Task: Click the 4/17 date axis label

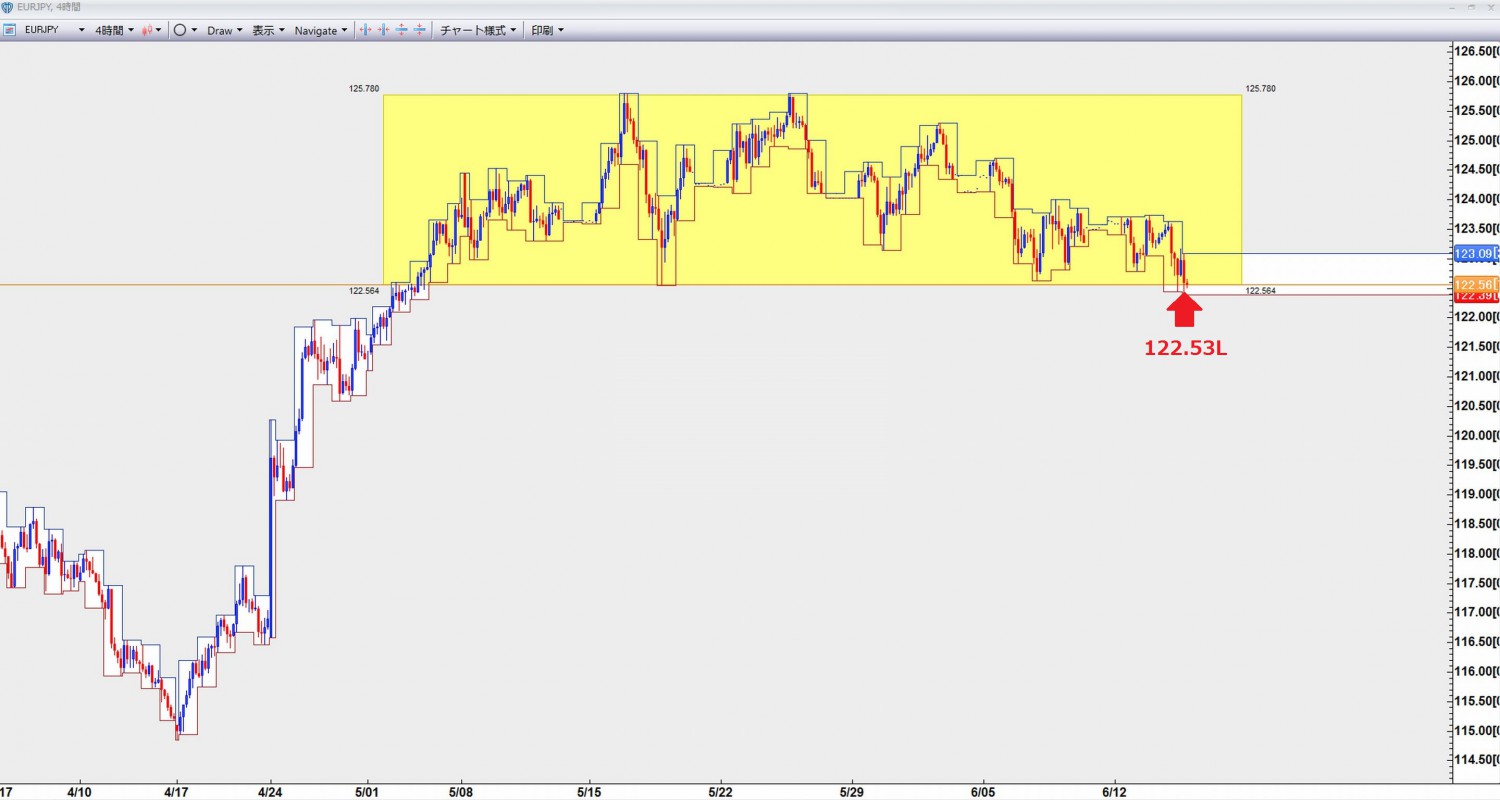Action: click(x=176, y=792)
